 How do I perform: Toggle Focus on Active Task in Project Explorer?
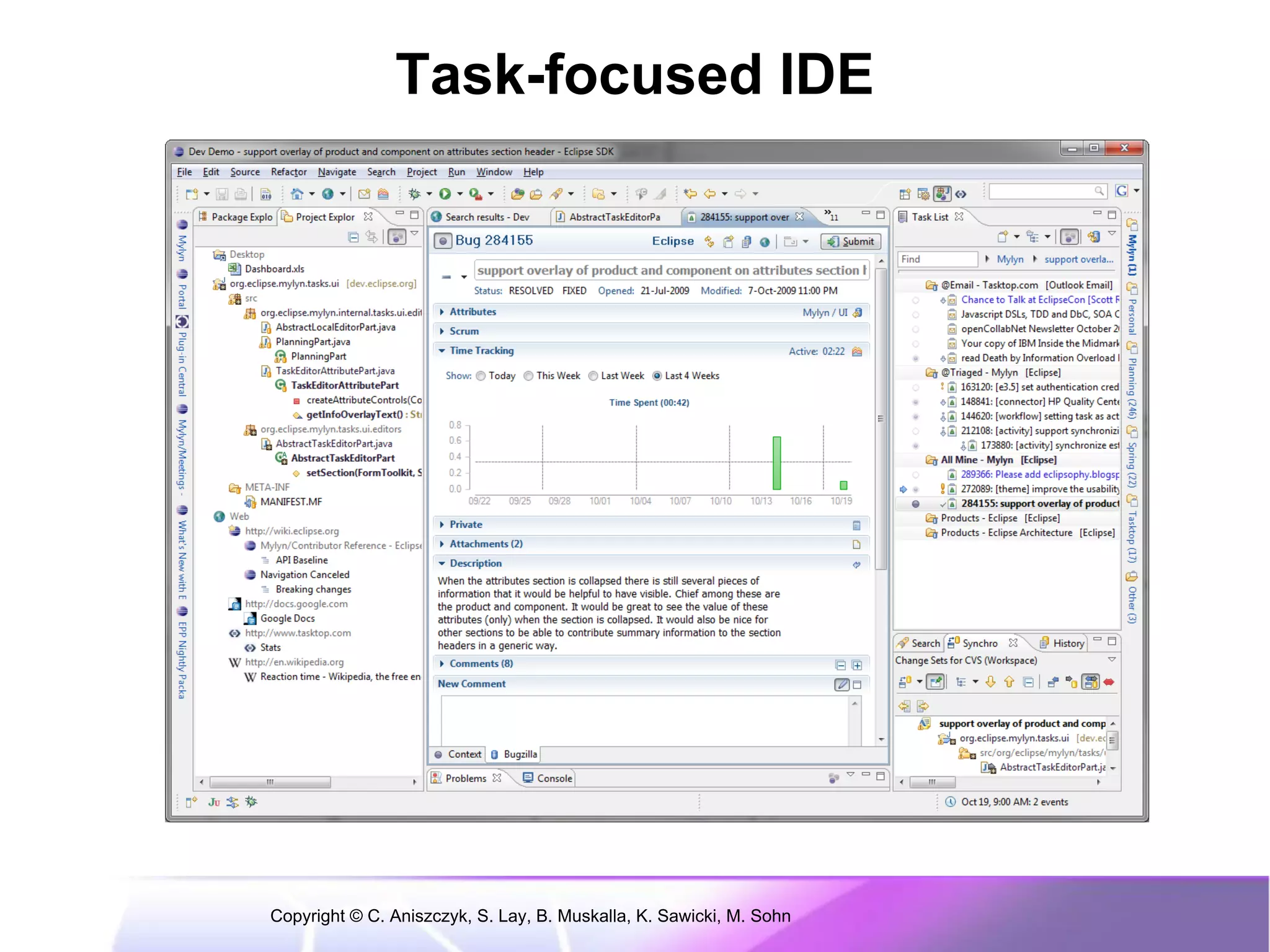[396, 237]
